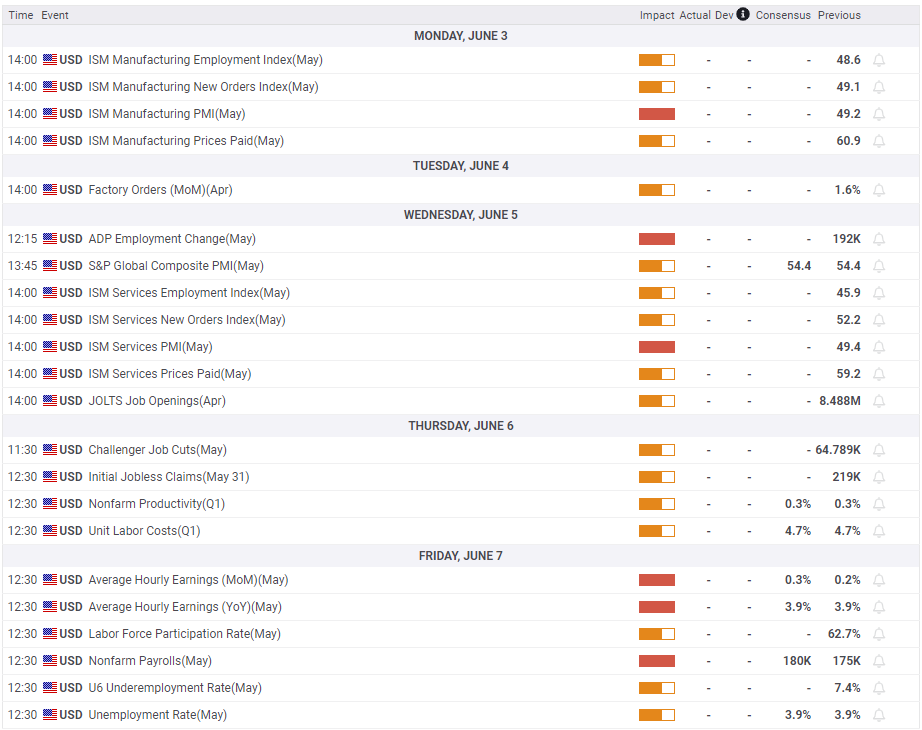Click bell icon for Unit Labor Costs
The width and height of the screenshot is (922, 730).
[879, 531]
